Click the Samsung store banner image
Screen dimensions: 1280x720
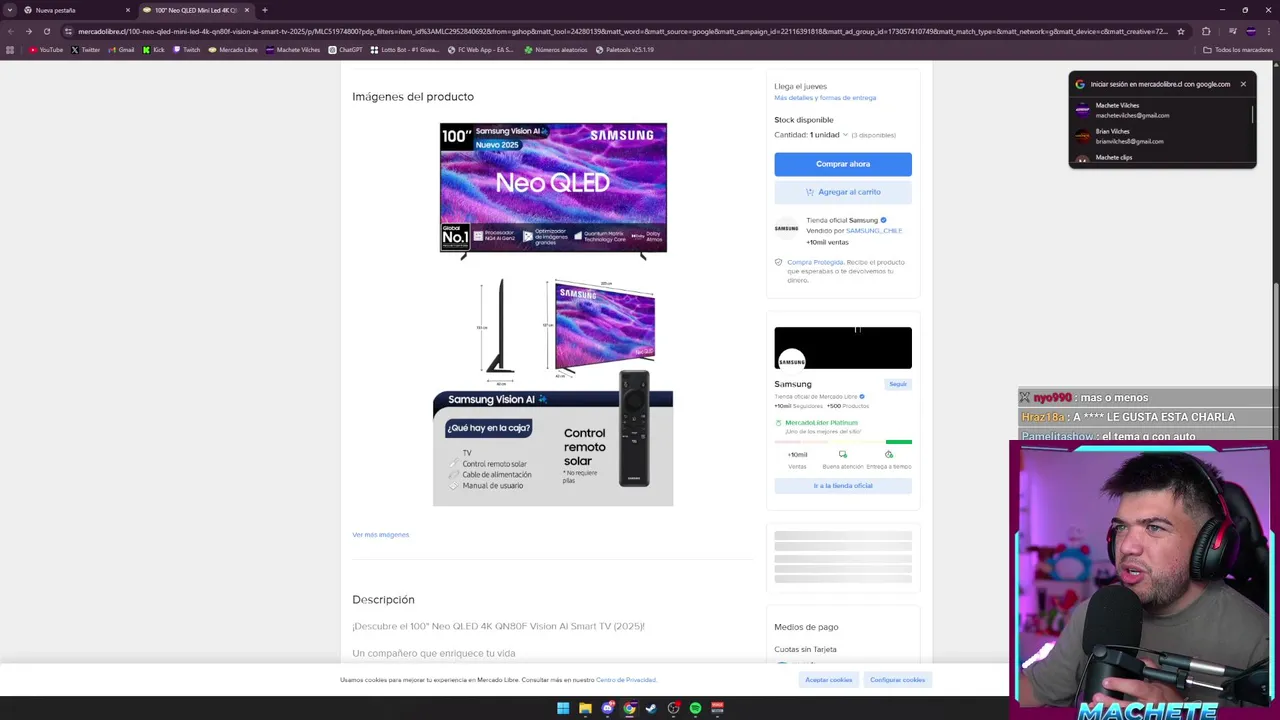(843, 348)
